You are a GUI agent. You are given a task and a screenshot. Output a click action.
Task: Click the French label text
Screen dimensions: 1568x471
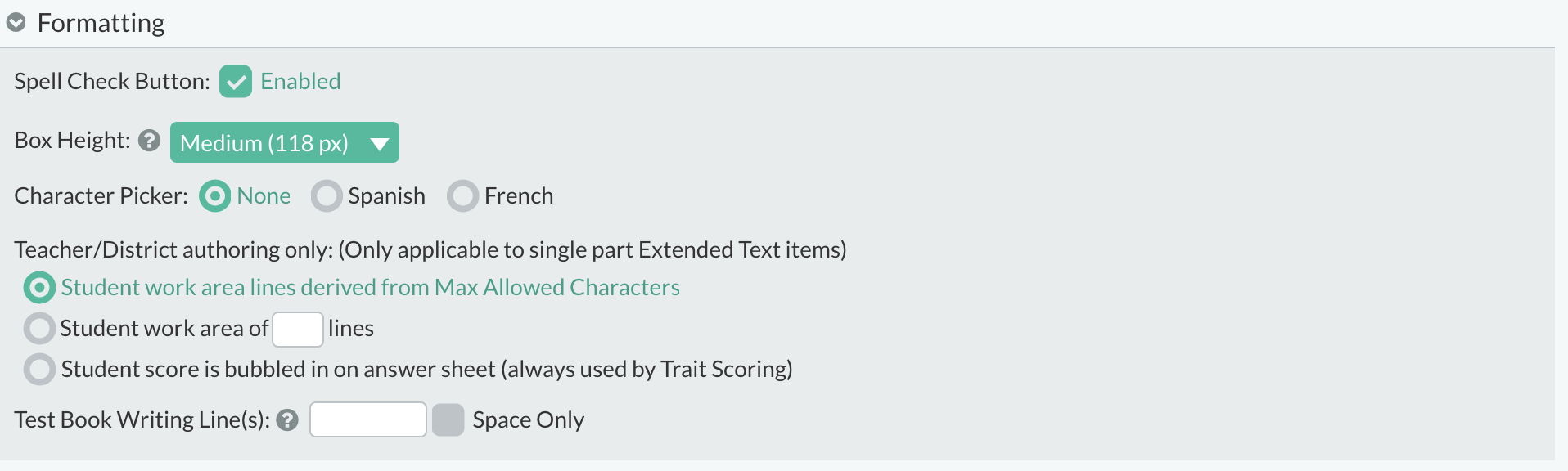coord(519,196)
